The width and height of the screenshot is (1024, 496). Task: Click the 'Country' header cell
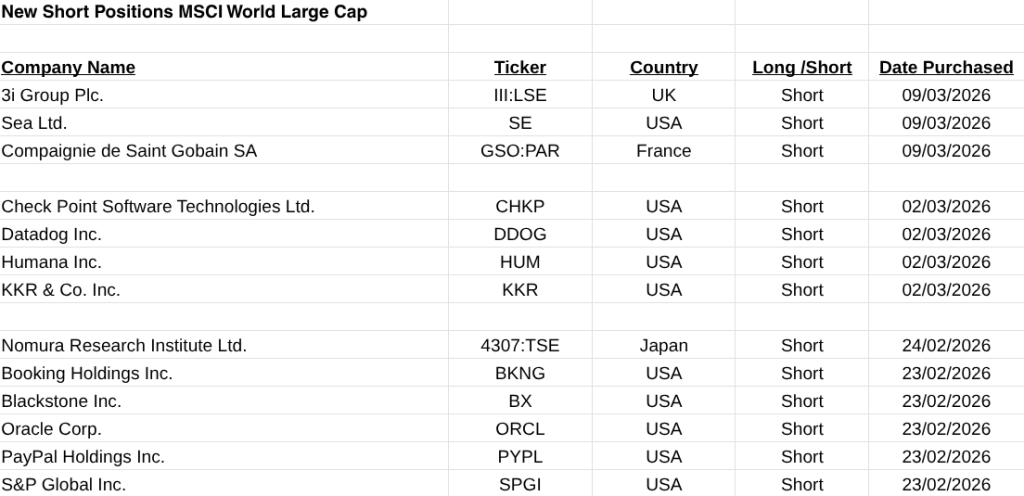pos(663,67)
